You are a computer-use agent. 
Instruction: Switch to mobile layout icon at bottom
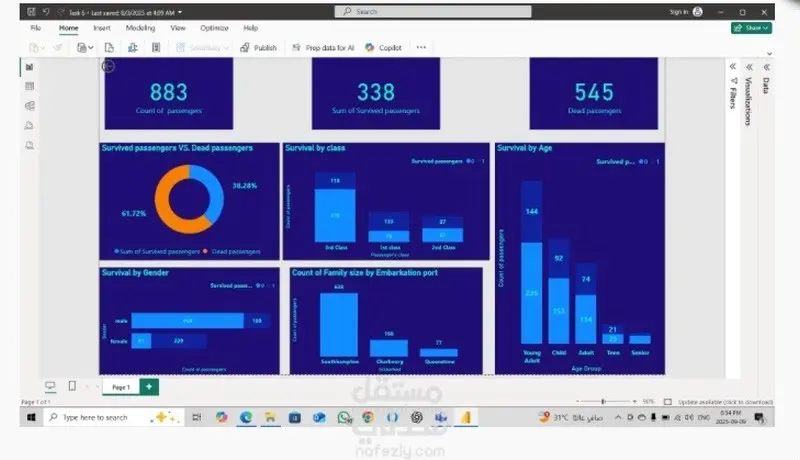(72, 386)
